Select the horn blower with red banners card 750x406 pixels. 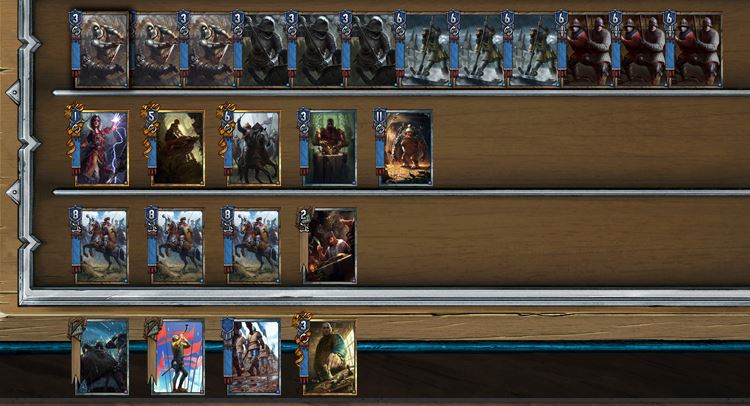pos(178,357)
